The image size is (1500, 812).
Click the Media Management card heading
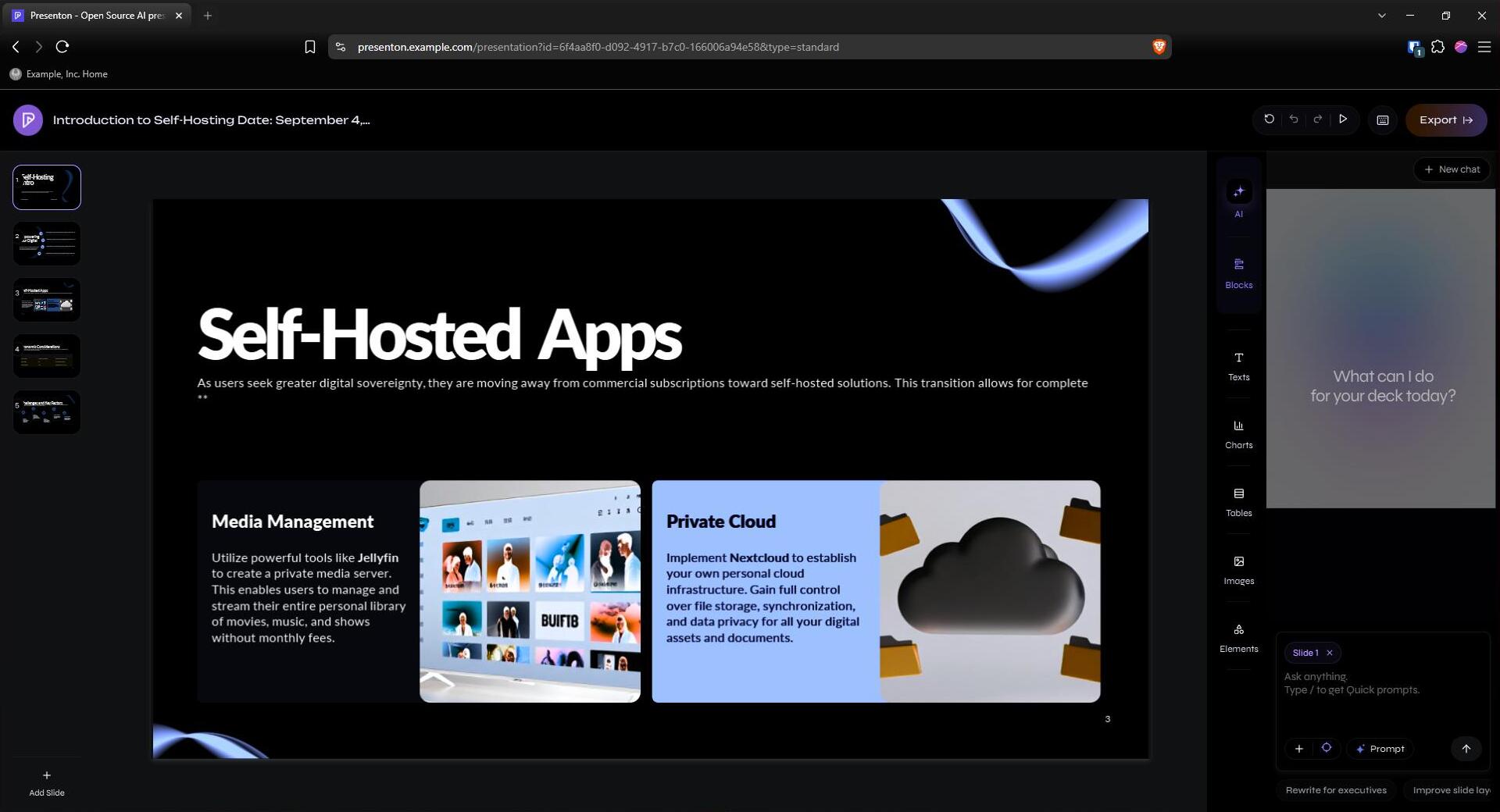tap(292, 522)
